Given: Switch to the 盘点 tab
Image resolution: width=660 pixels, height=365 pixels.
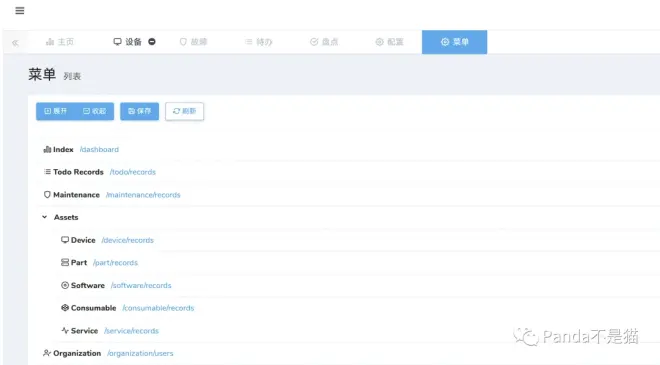Looking at the screenshot, I should 324,42.
